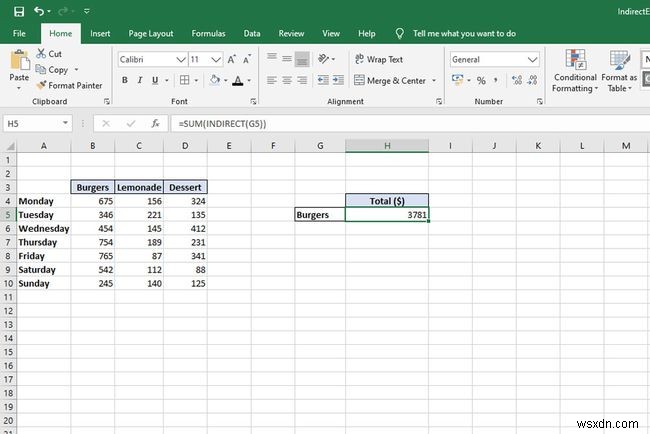Open the Clipboard dialog launcher
The height and width of the screenshot is (434, 650).
(x=107, y=101)
